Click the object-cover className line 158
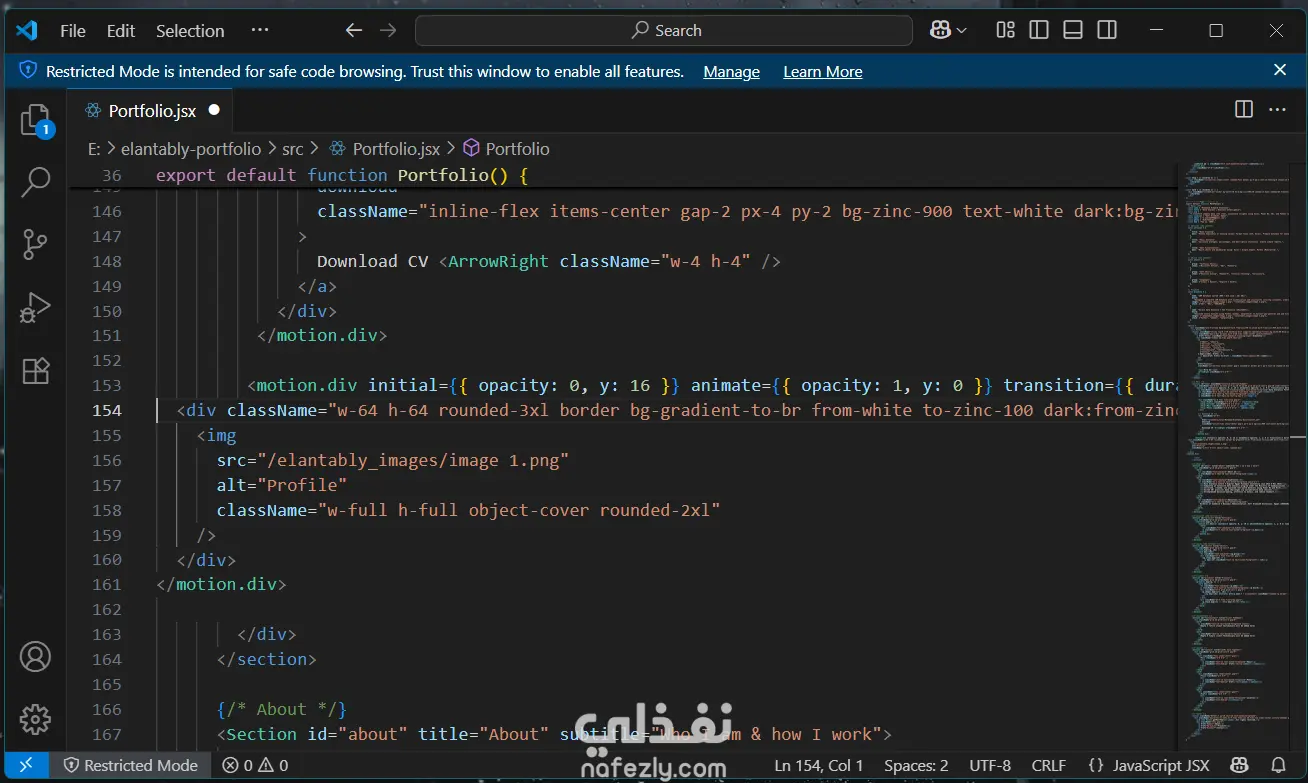 coord(469,510)
